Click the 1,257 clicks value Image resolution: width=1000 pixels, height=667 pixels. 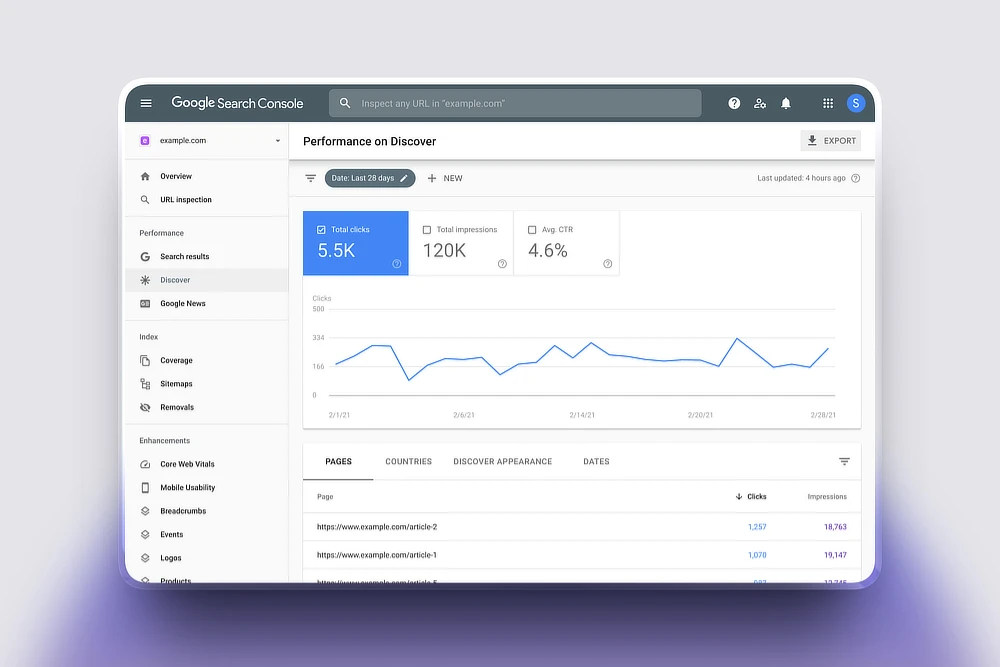(757, 527)
